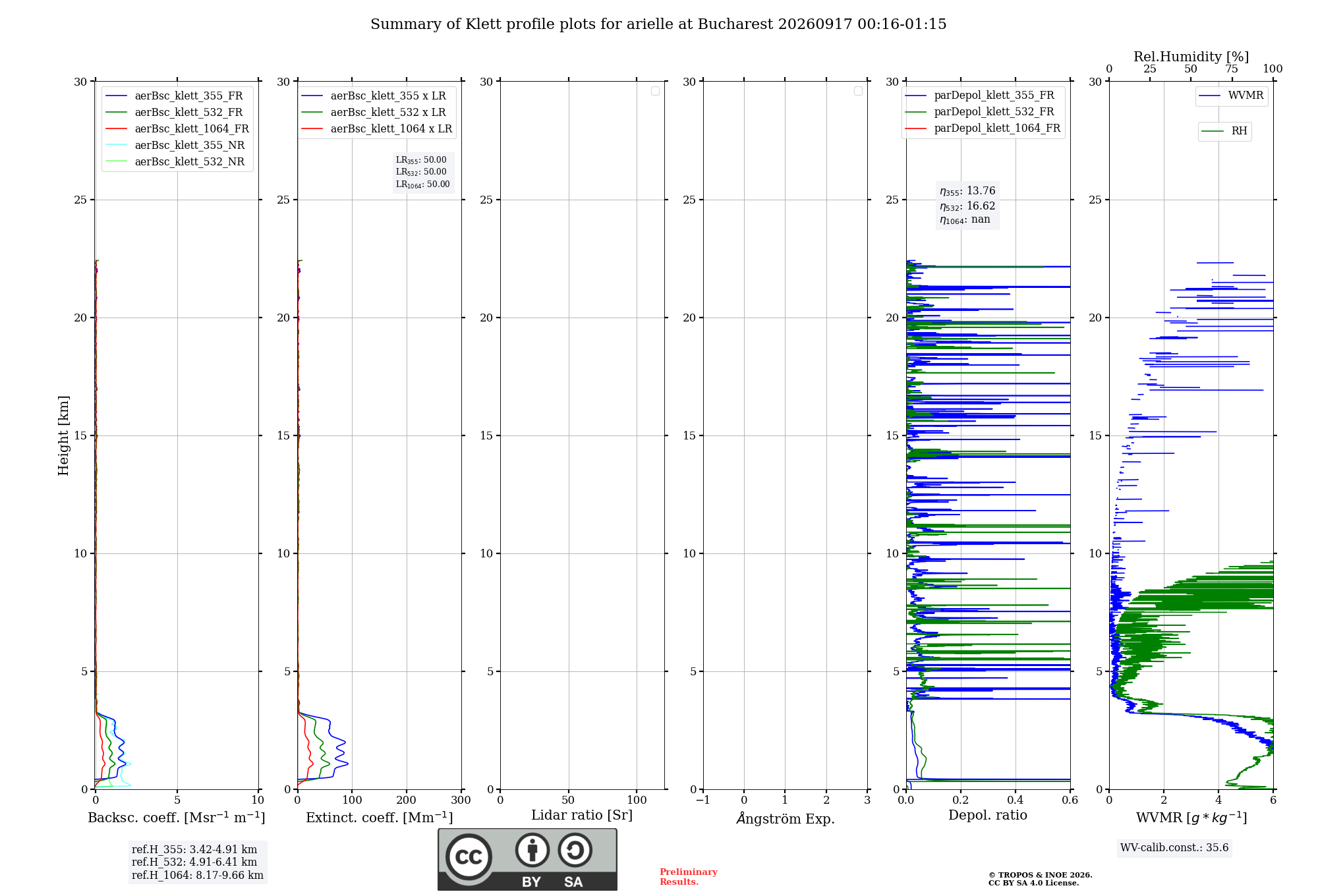Click the empty legend box in Lidar ratio plot
Screen dimensions: 1318x896
click(x=655, y=91)
